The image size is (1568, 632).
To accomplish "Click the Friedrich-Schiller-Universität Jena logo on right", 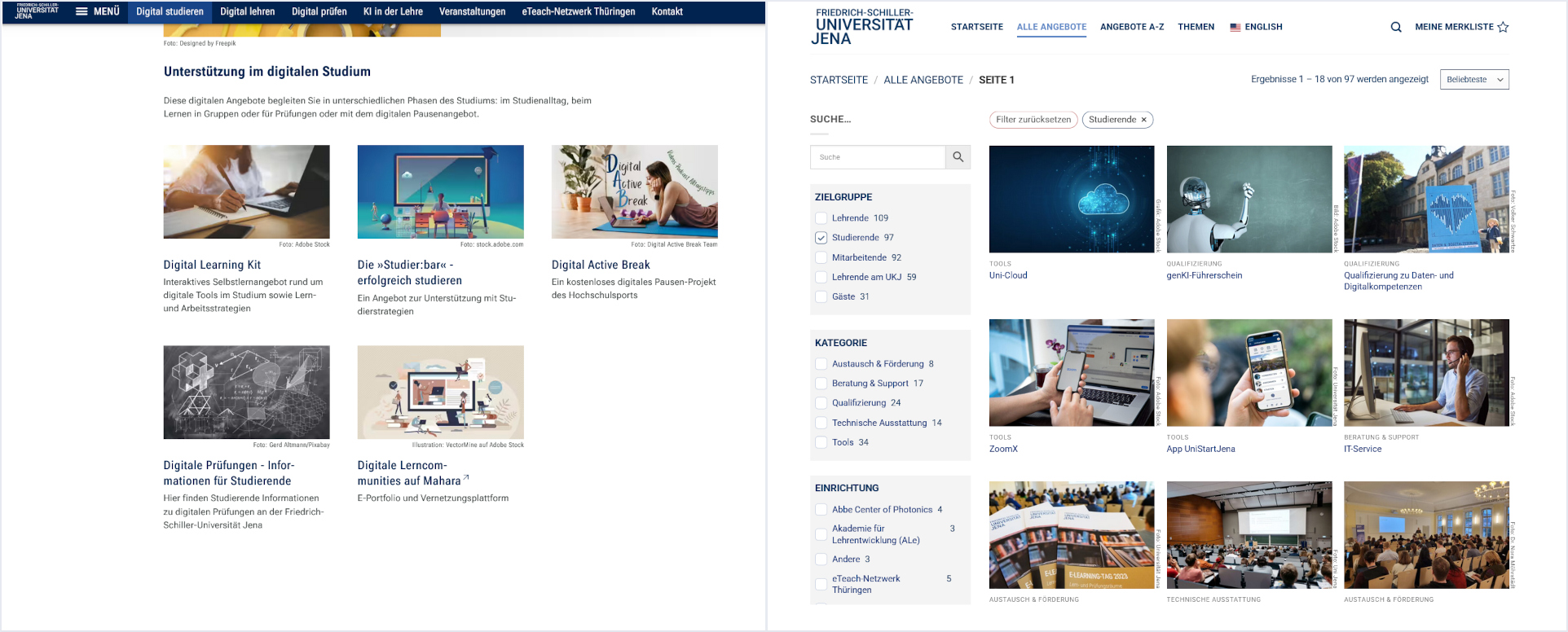I will pyautogui.click(x=862, y=27).
